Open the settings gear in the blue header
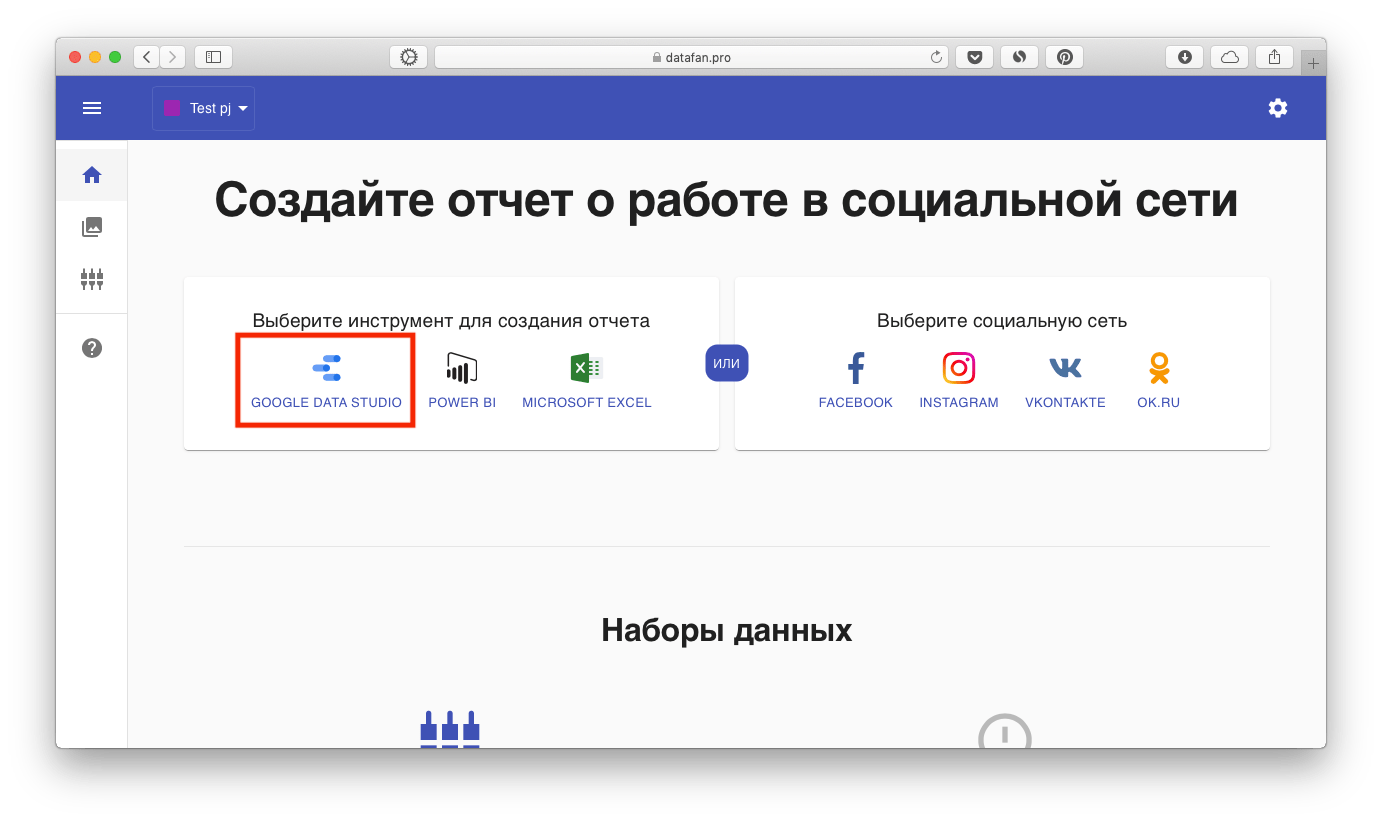This screenshot has width=1382, height=822. [x=1278, y=108]
